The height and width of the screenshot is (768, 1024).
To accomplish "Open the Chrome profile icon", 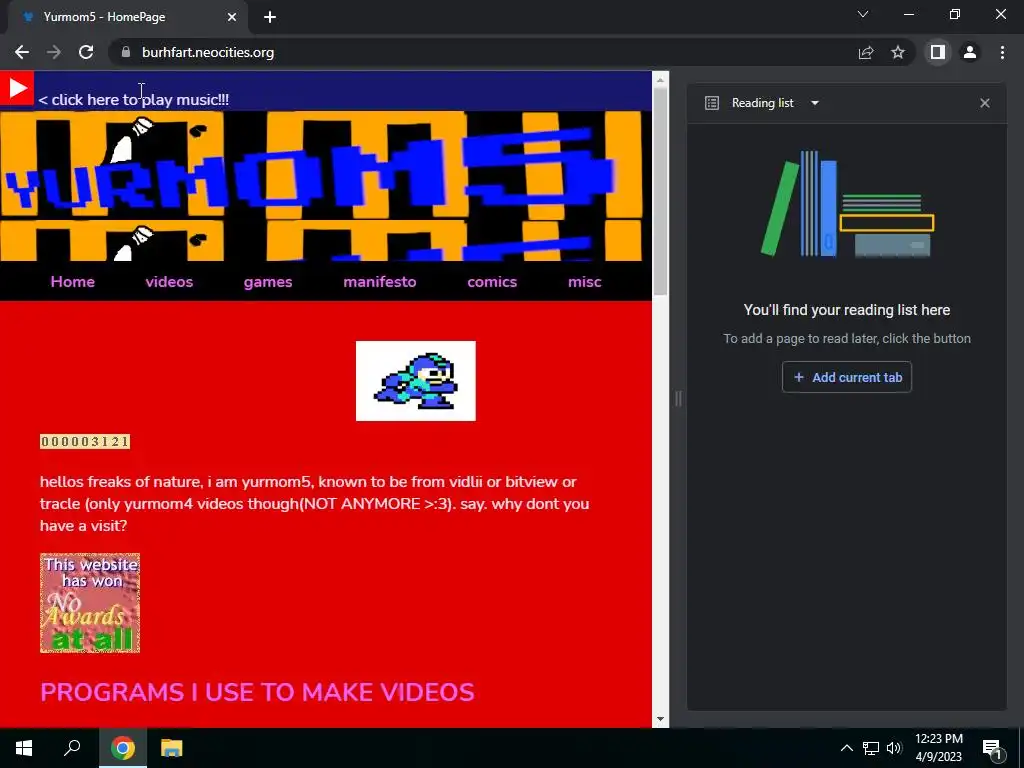I will tap(970, 52).
